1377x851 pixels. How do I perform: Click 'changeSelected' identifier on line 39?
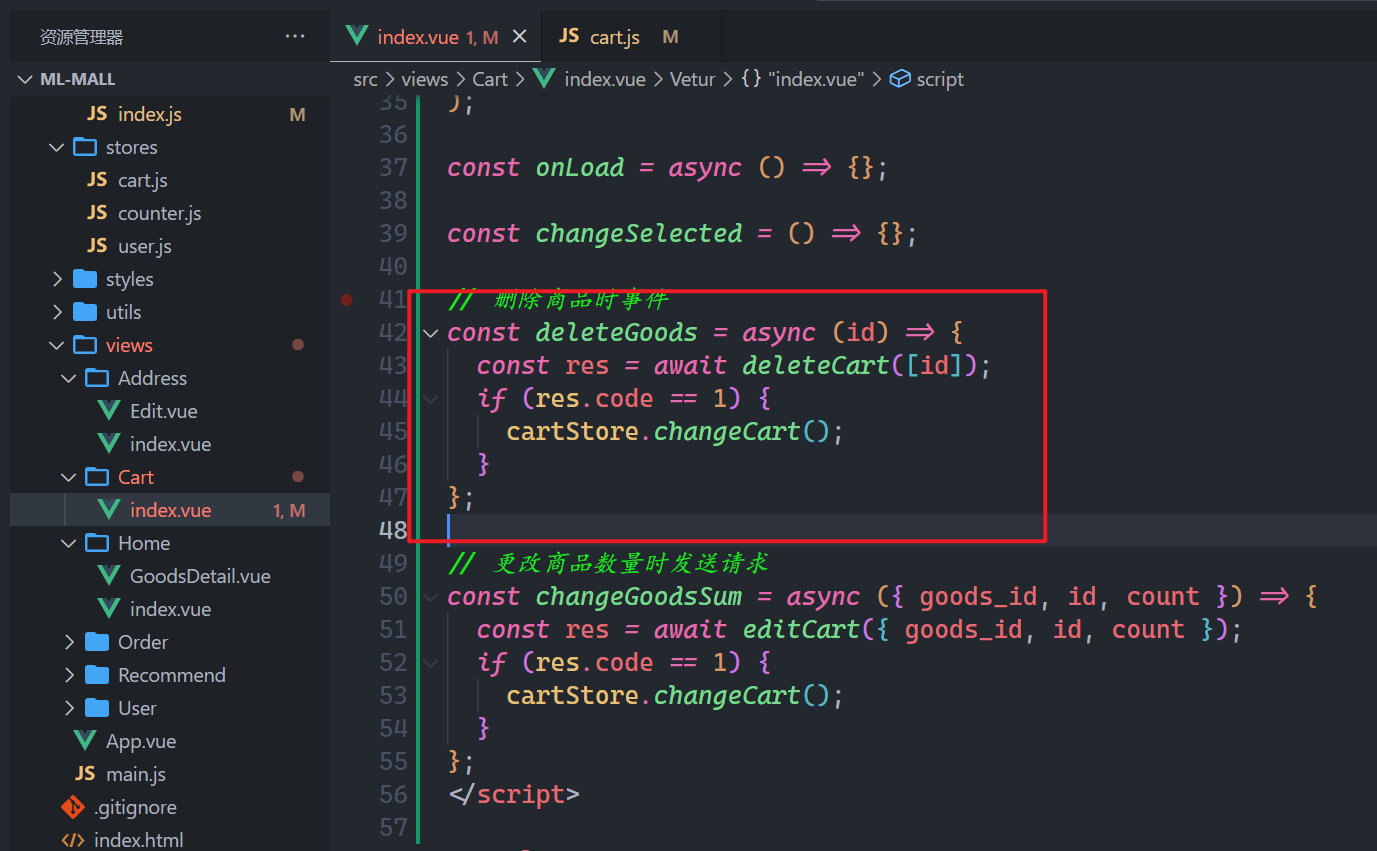639,233
